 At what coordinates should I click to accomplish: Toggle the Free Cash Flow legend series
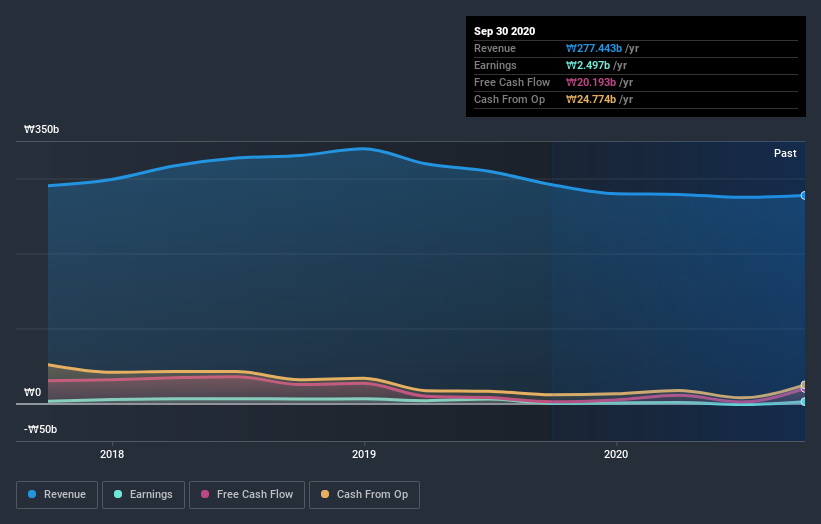247,495
